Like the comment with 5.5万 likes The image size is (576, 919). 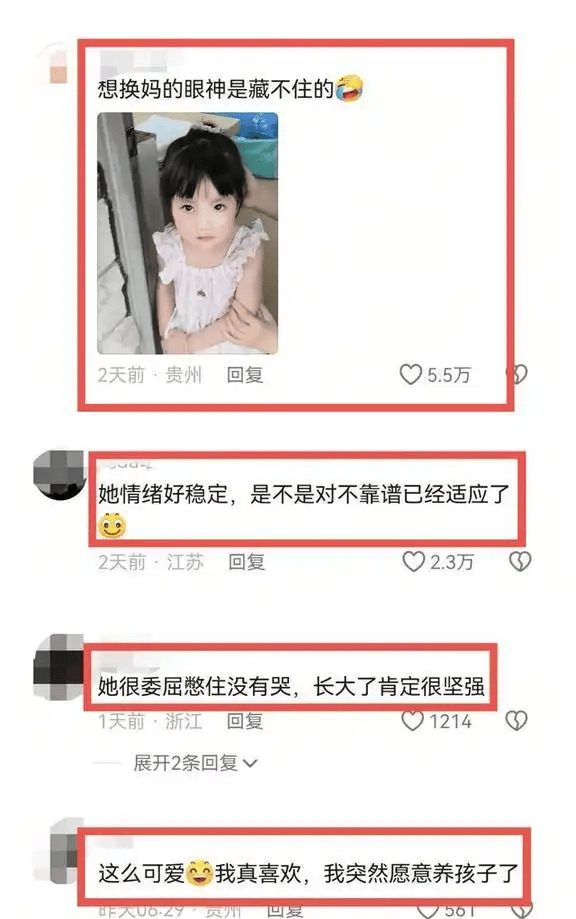pos(410,375)
